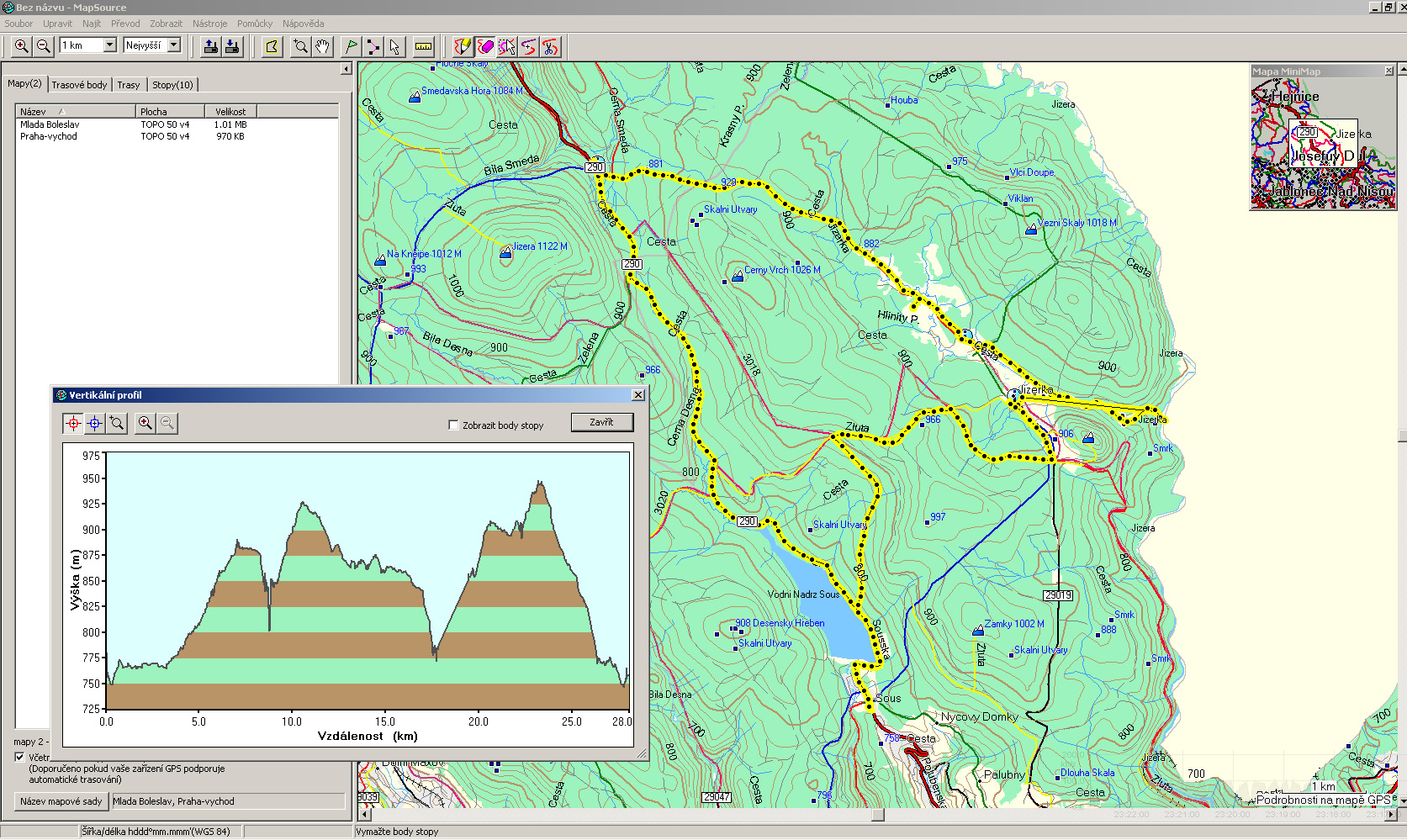
Task: Zoom in on map with main toolbar magnifier
Action: point(21,46)
